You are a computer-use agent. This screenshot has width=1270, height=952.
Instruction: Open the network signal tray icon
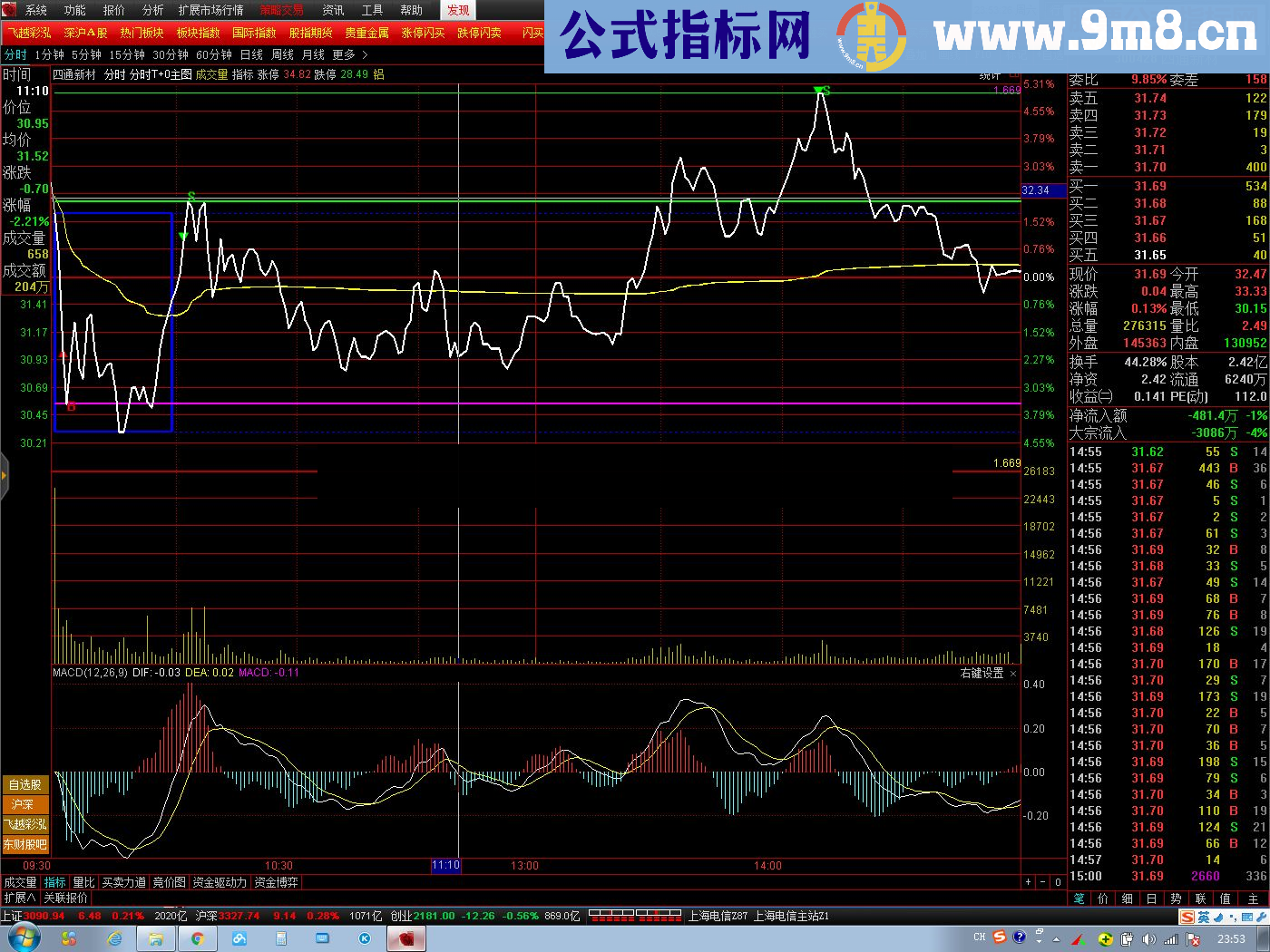1171,939
